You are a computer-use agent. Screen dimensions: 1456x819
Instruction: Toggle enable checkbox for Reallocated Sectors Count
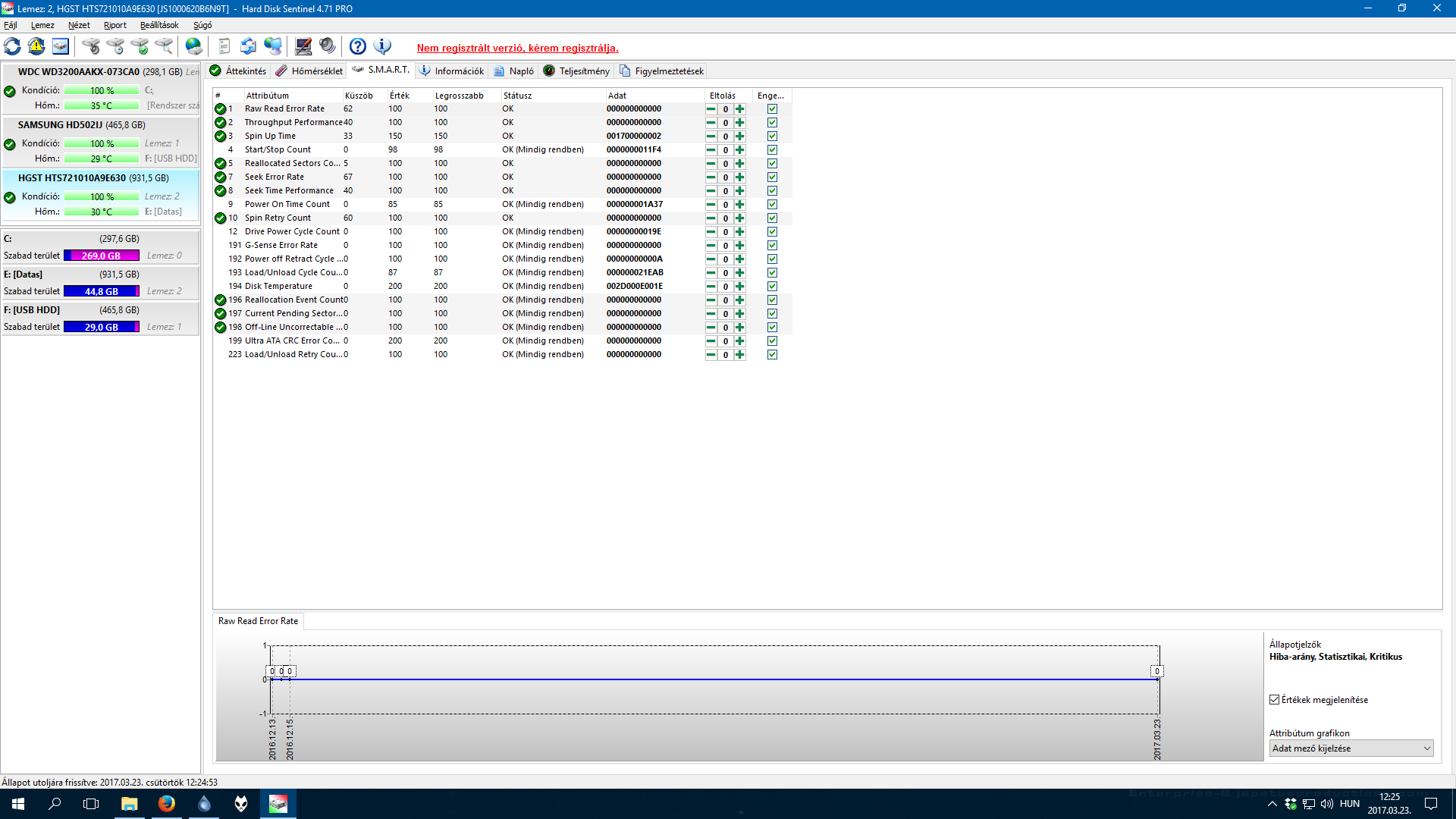tap(772, 164)
